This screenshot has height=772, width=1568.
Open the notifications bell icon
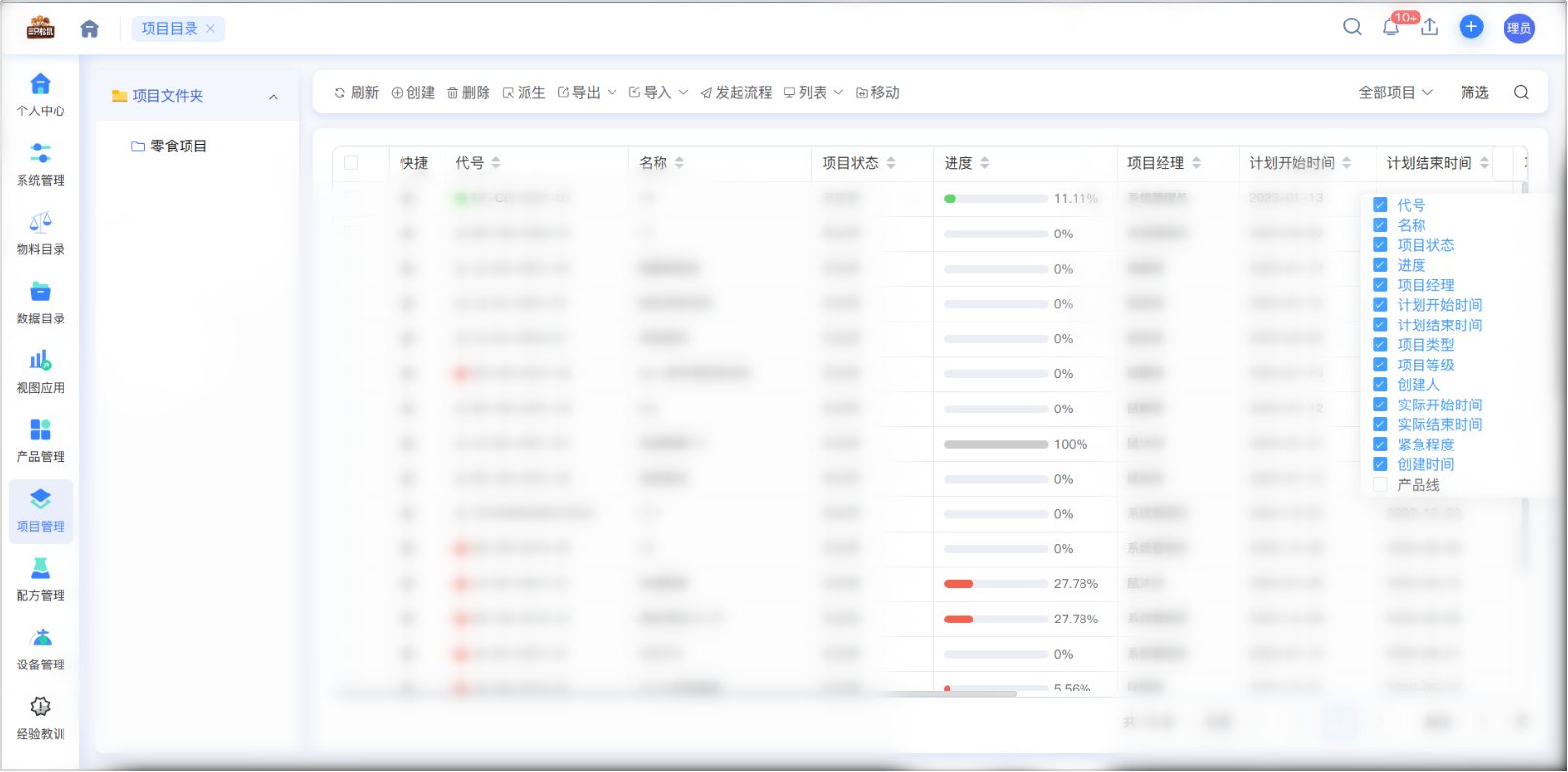pos(1391,27)
